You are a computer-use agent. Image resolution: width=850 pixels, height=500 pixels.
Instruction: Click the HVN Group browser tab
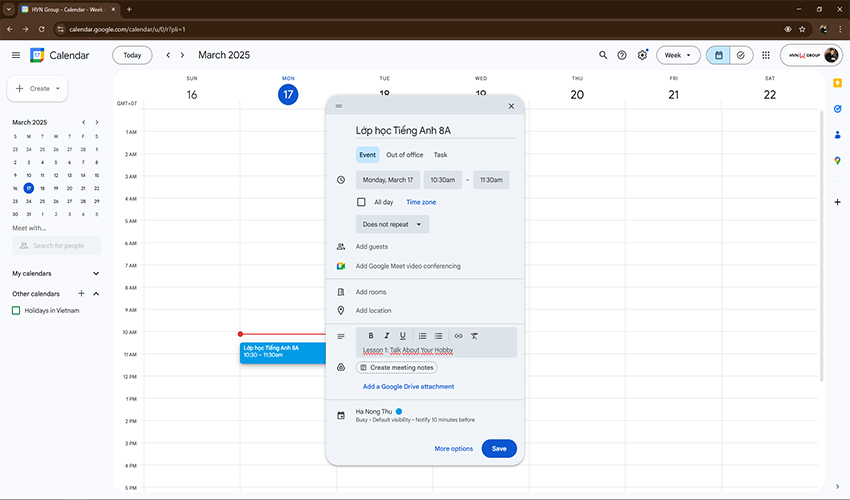68,9
